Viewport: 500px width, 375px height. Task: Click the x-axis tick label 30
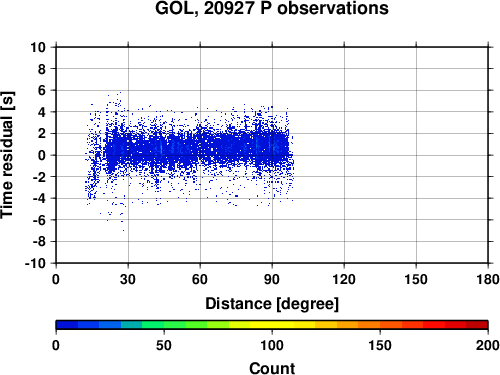pos(128,279)
